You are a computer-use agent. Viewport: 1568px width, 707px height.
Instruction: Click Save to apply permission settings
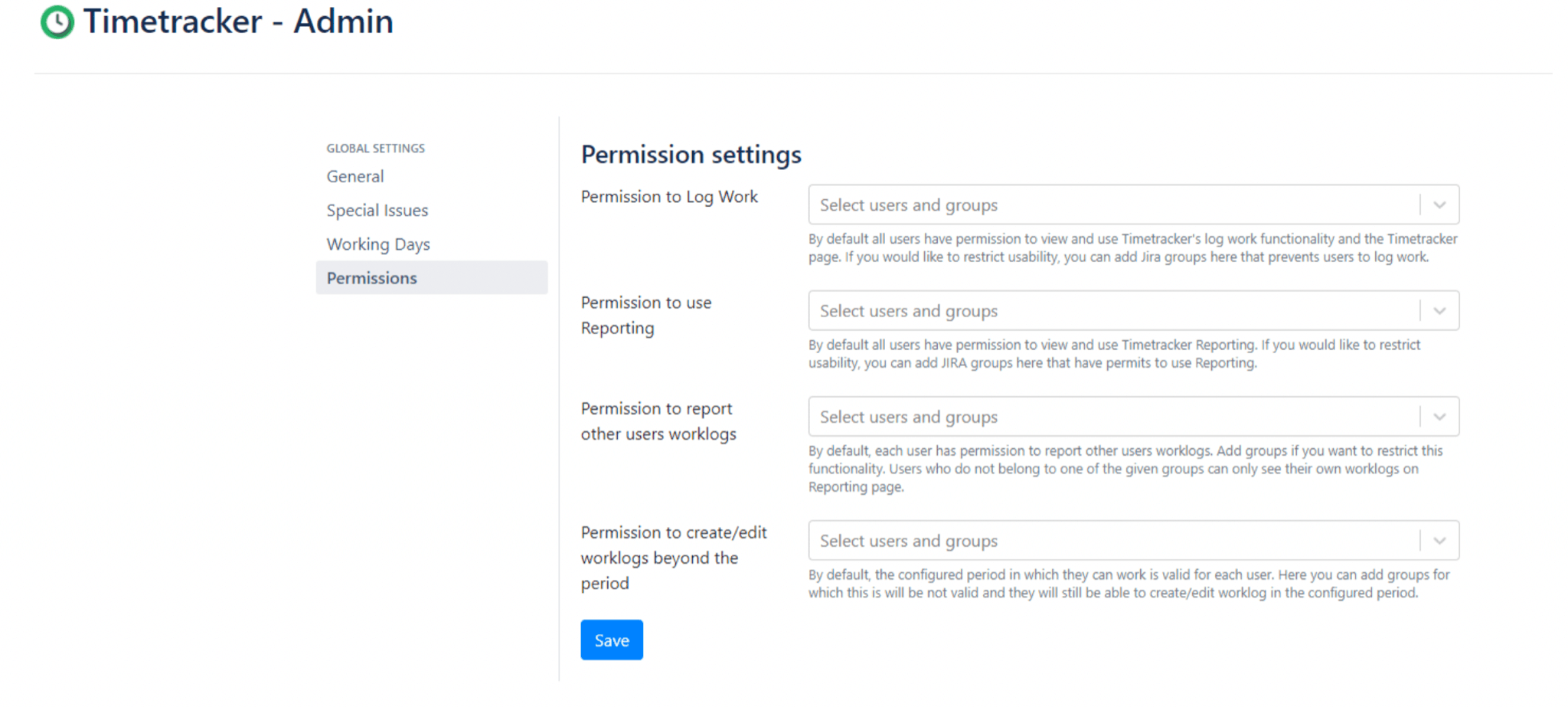point(611,640)
